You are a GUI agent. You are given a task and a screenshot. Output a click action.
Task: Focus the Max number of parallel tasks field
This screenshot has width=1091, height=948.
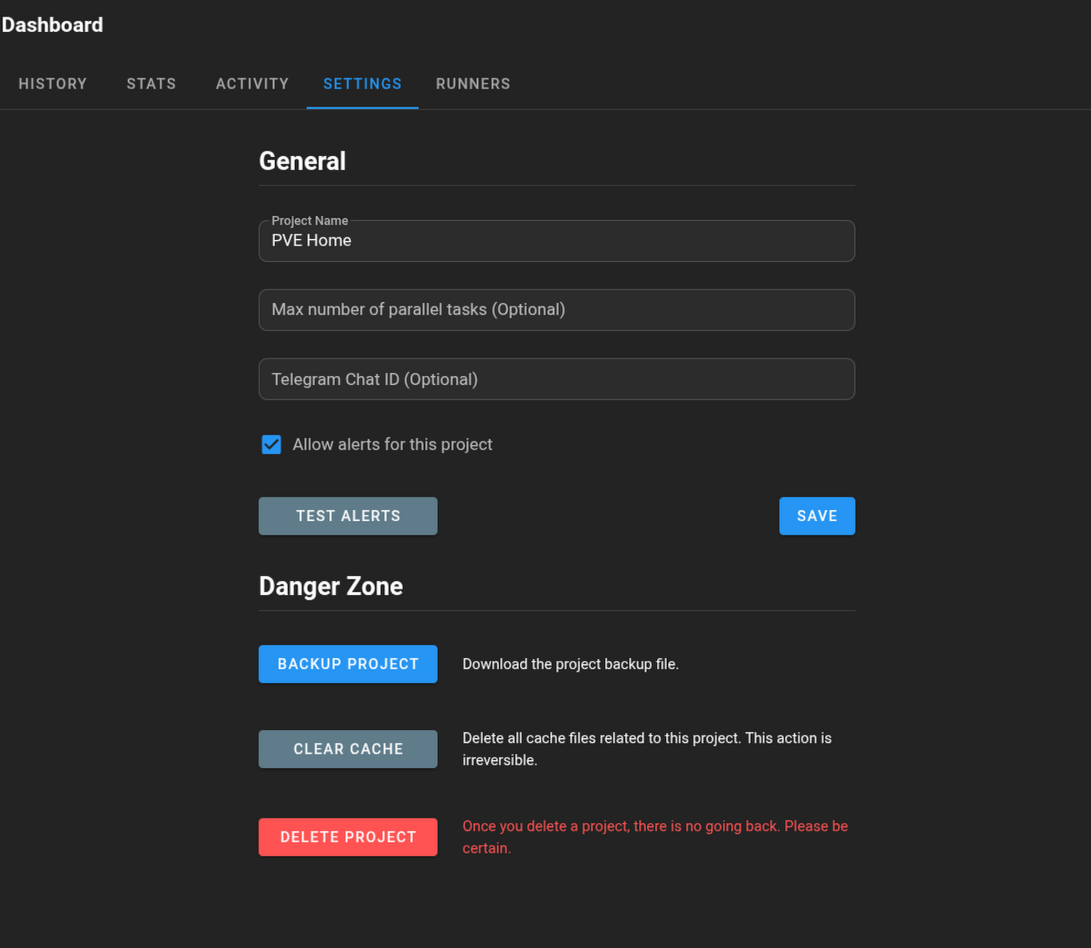556,310
